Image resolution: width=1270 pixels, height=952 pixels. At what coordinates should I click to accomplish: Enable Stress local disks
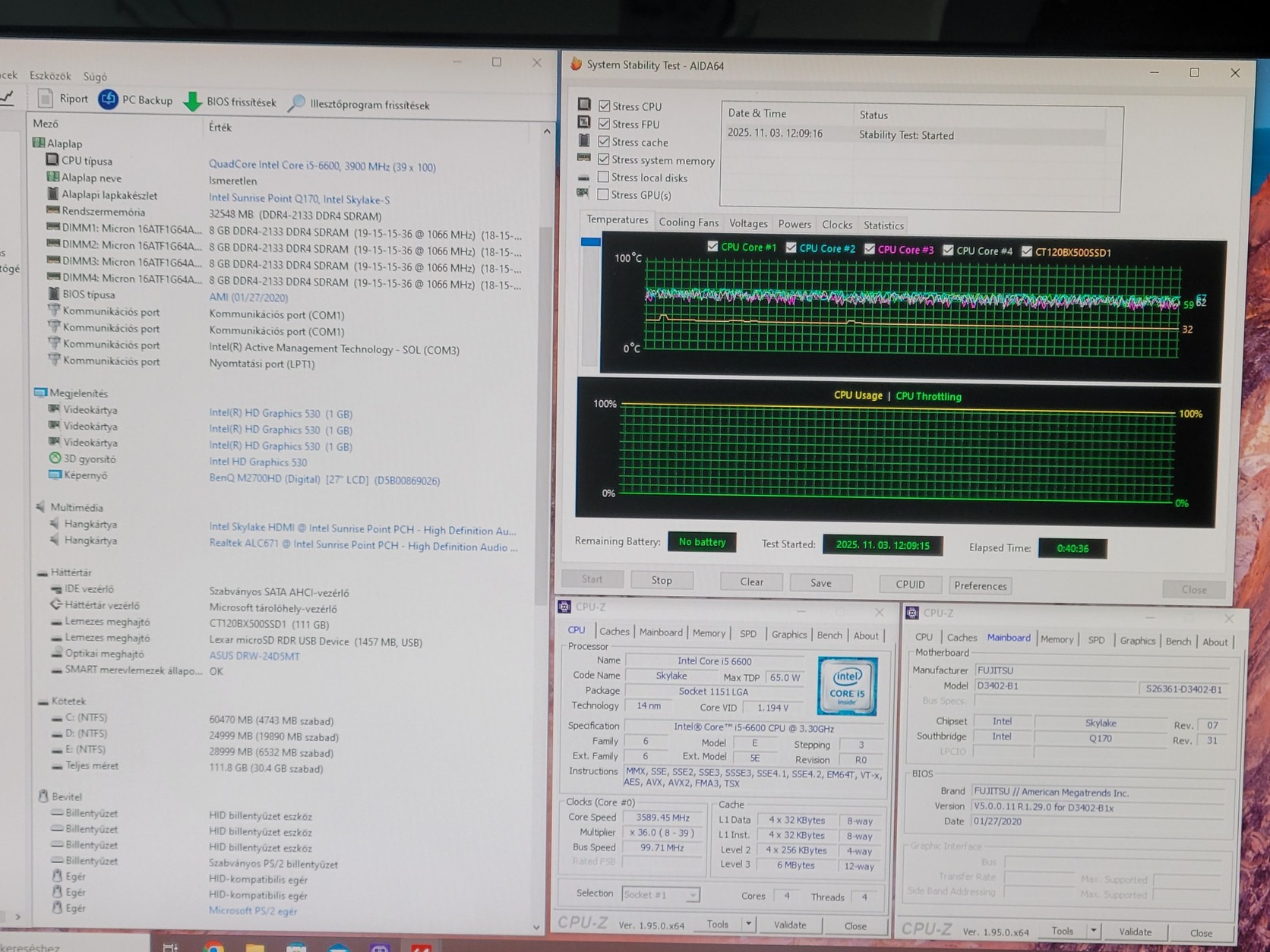[x=604, y=177]
